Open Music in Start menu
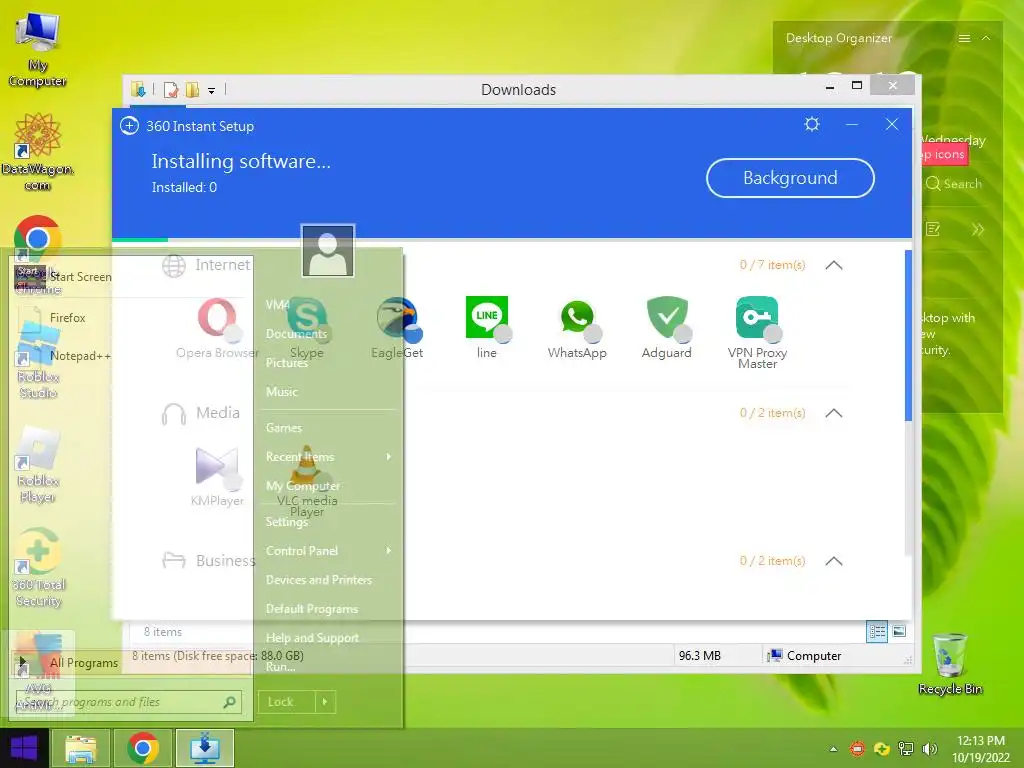This screenshot has width=1024, height=768. [281, 392]
